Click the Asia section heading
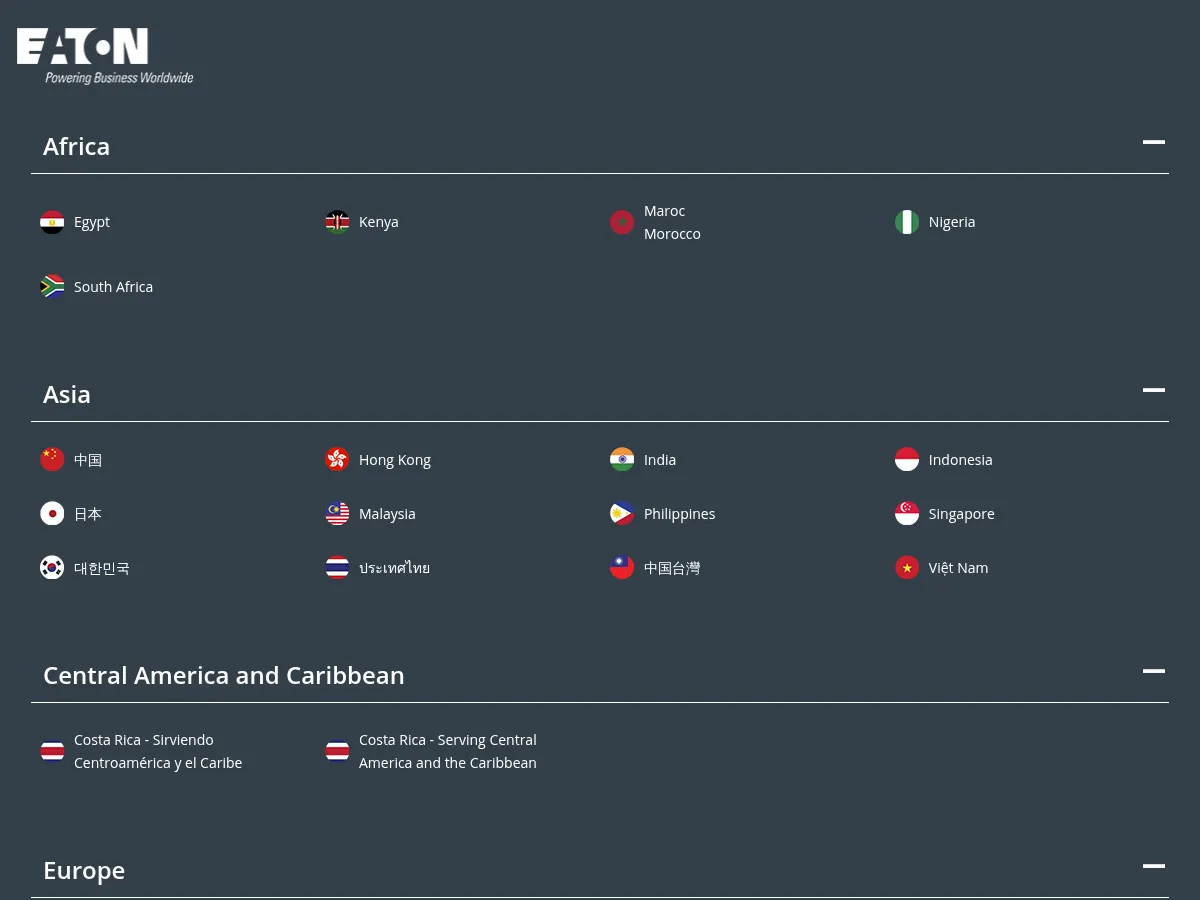 coord(66,394)
